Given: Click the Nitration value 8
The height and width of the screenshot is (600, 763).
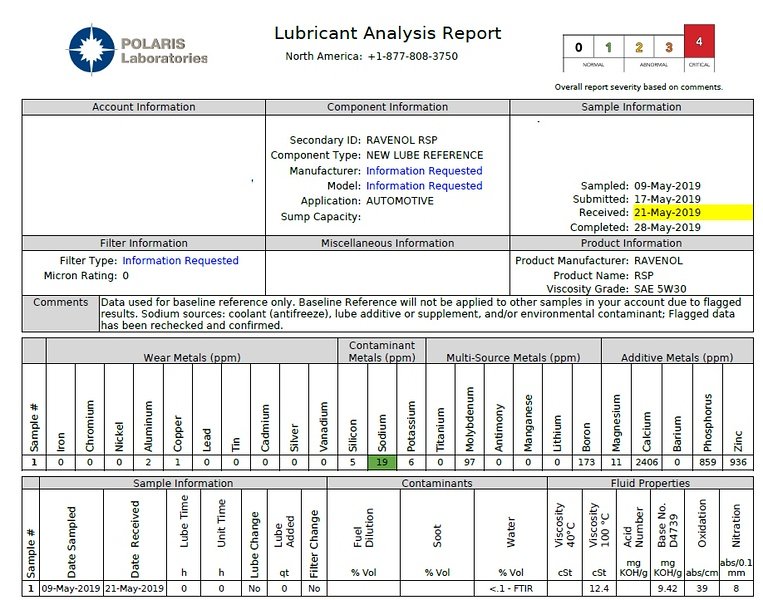Looking at the screenshot, I should pos(736,588).
